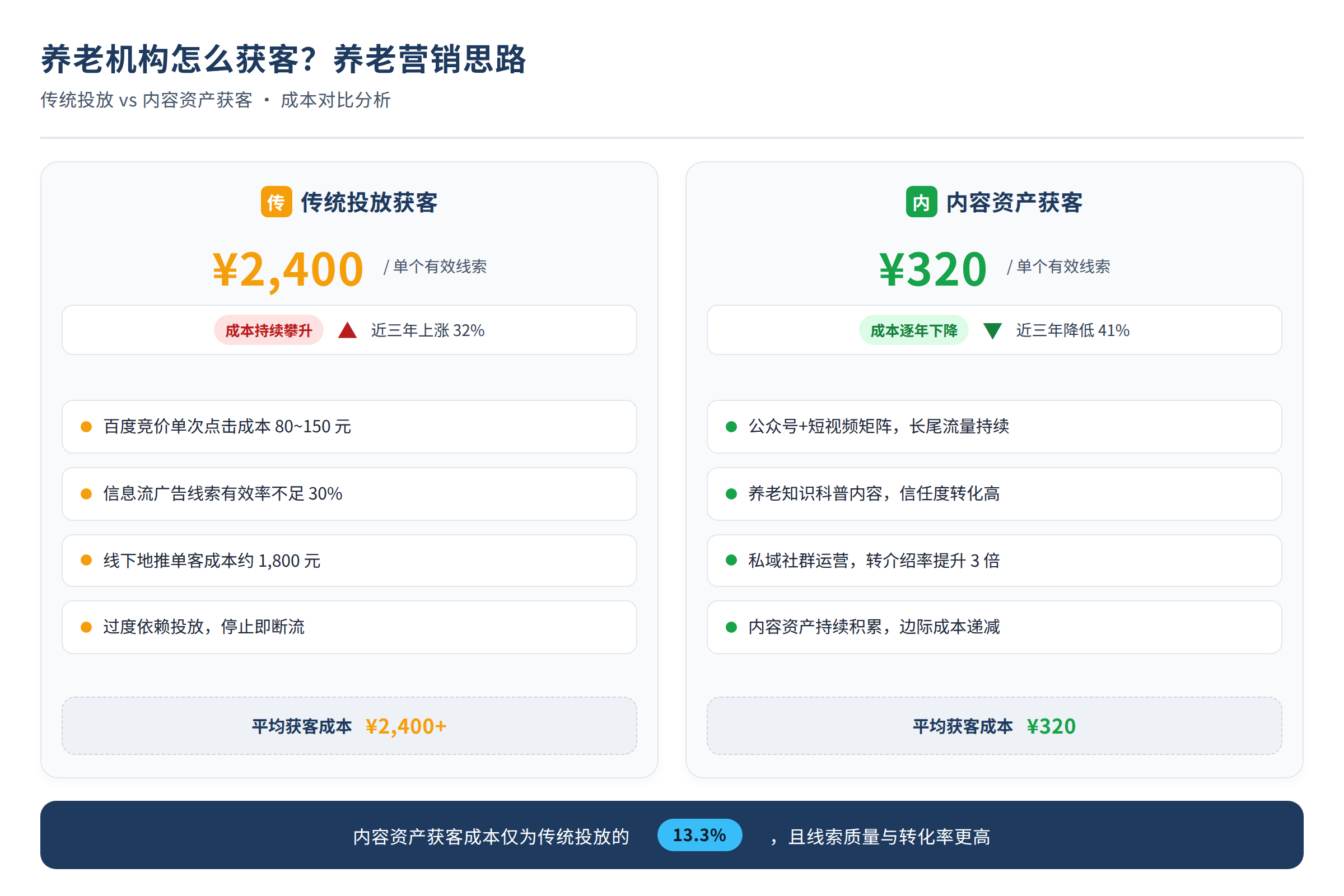
Task: Click the orange 传 icon badge
Action: [x=277, y=202]
